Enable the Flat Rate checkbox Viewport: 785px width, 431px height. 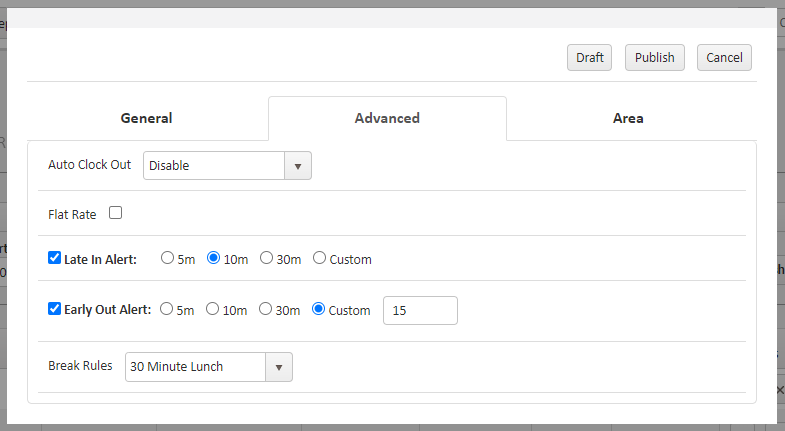(115, 213)
